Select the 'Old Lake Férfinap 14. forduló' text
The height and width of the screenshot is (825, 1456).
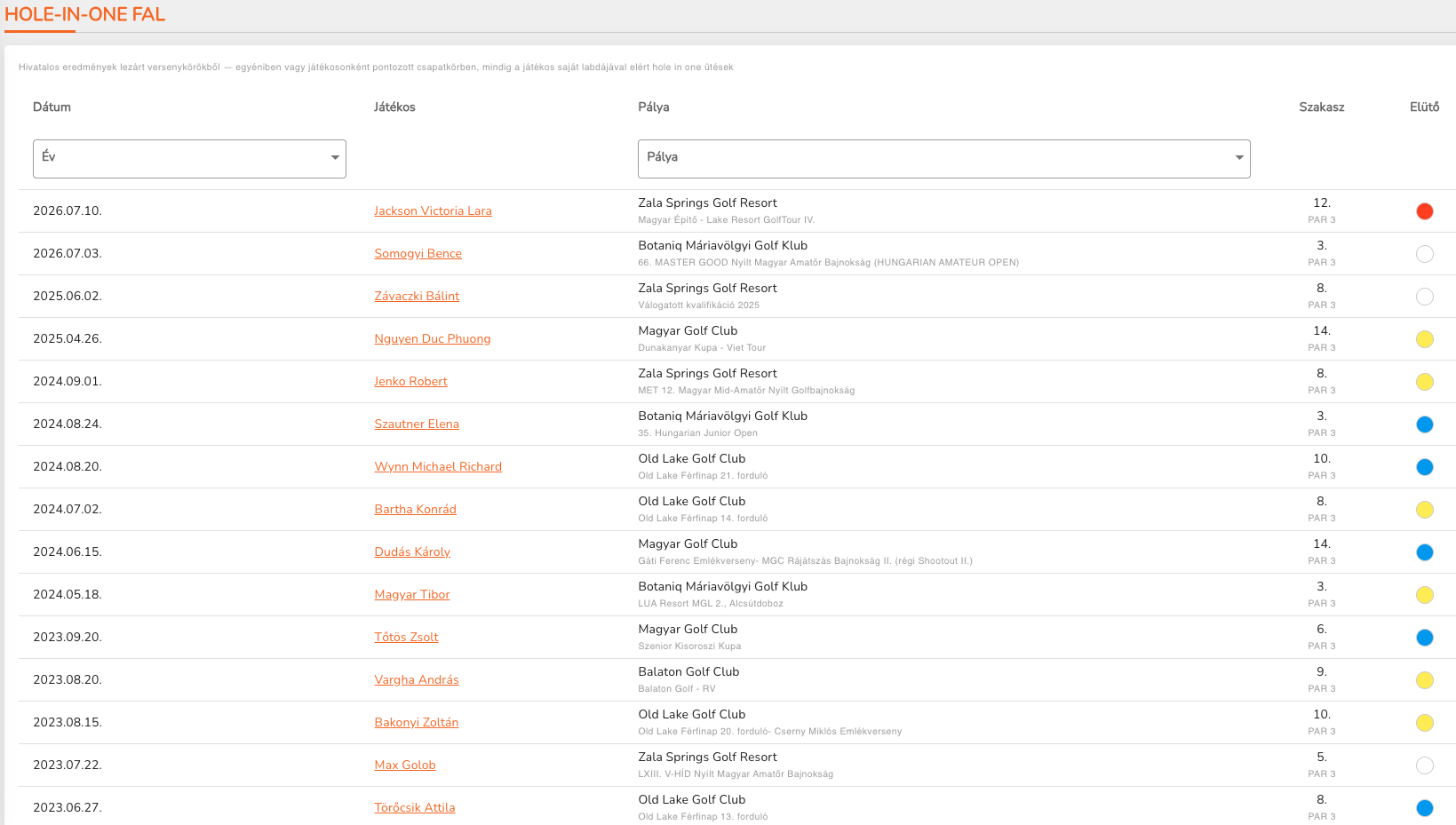[703, 518]
